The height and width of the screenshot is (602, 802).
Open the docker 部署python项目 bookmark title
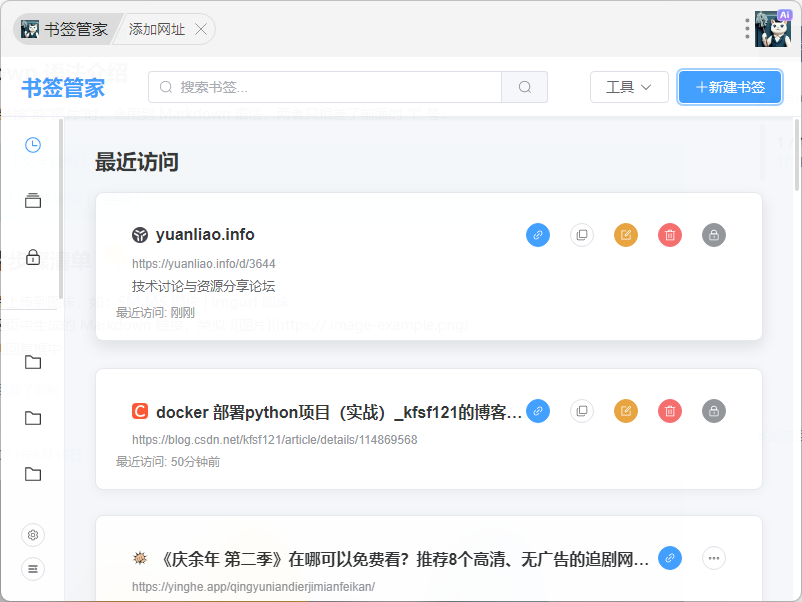click(x=339, y=412)
